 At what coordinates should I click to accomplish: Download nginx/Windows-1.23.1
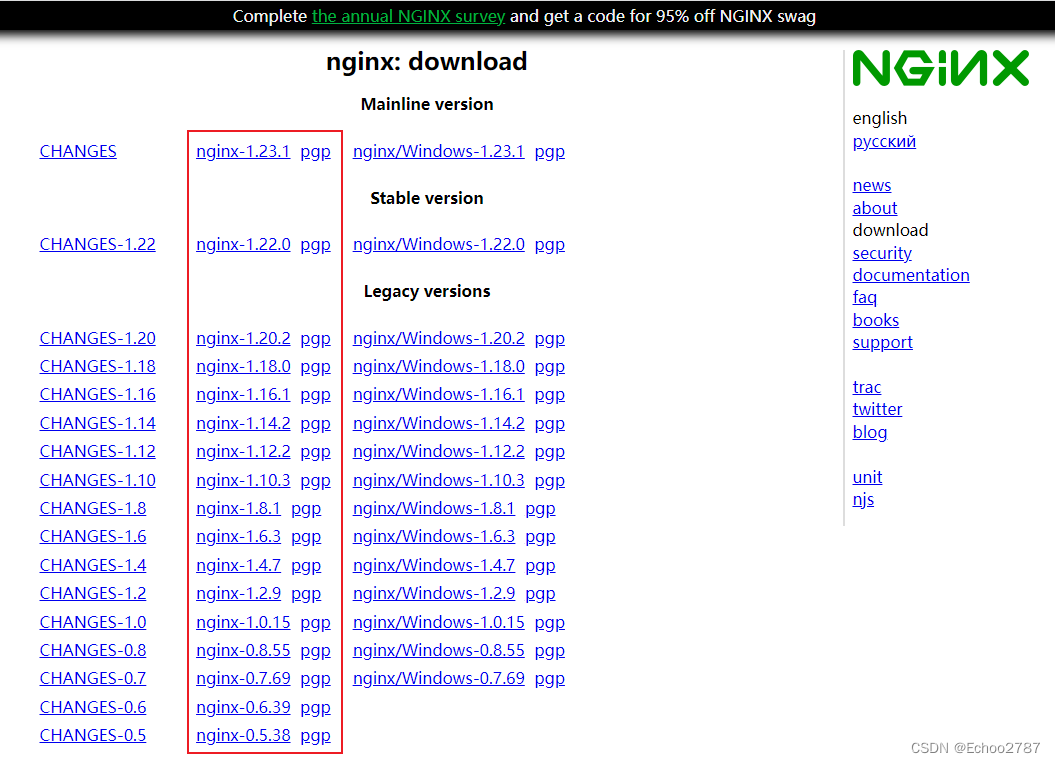(x=439, y=151)
